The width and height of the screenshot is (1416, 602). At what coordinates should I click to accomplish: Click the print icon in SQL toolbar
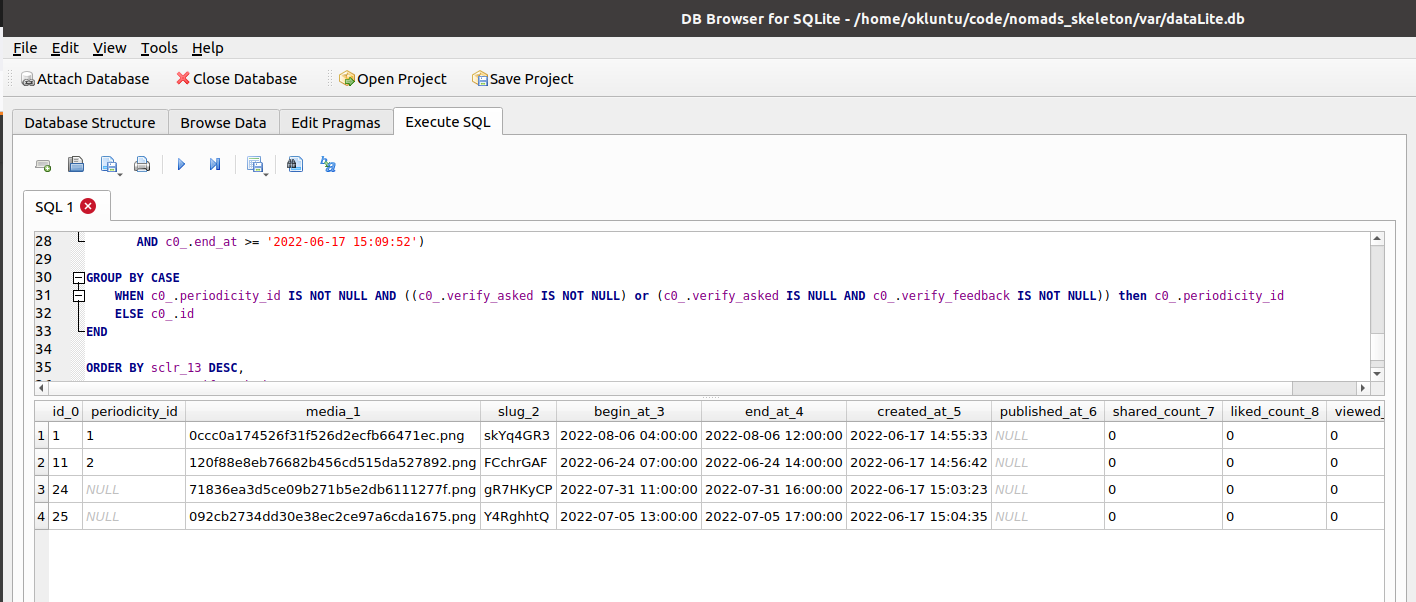(142, 165)
